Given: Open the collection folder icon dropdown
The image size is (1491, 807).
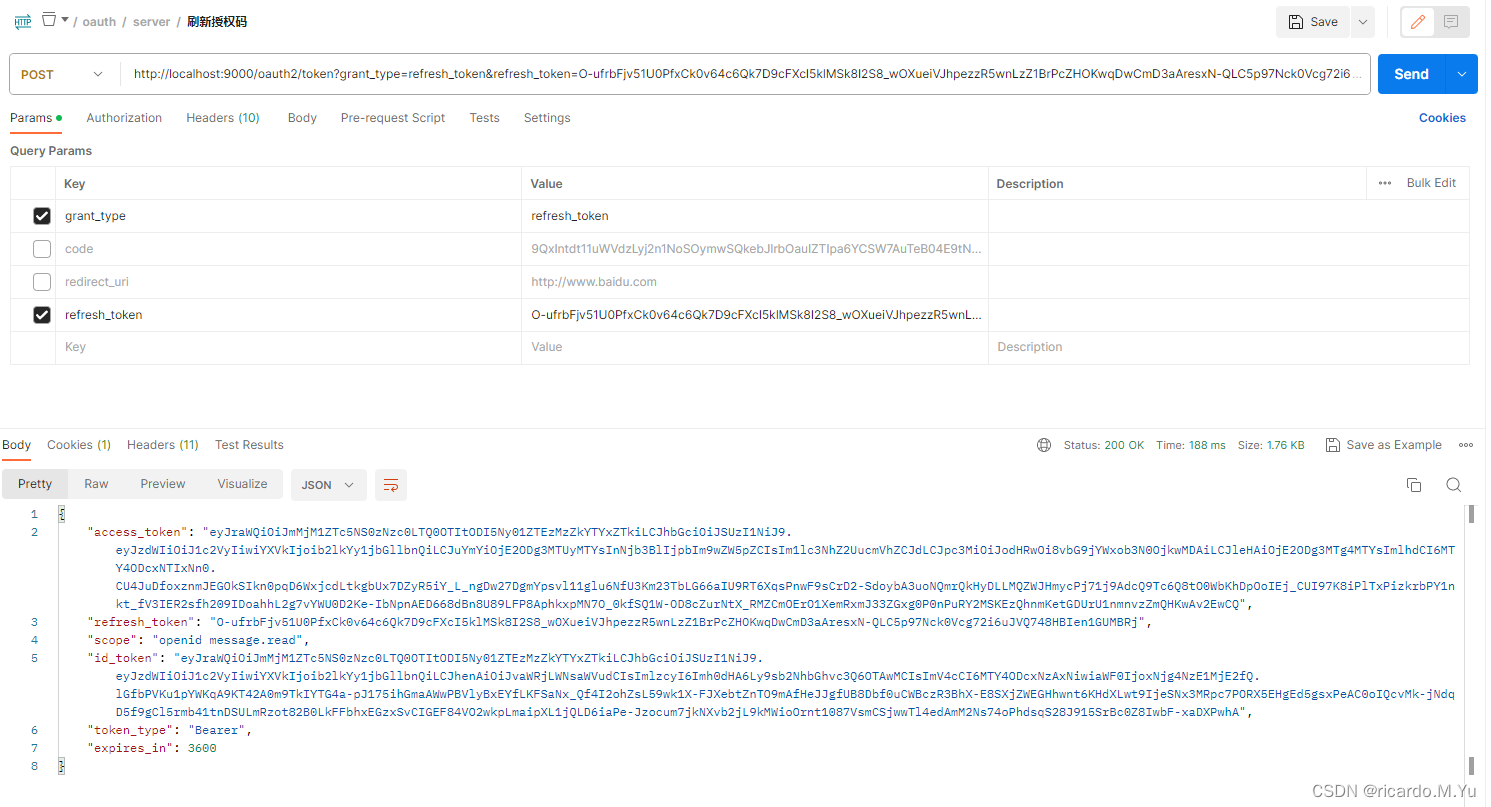Looking at the screenshot, I should (x=55, y=20).
